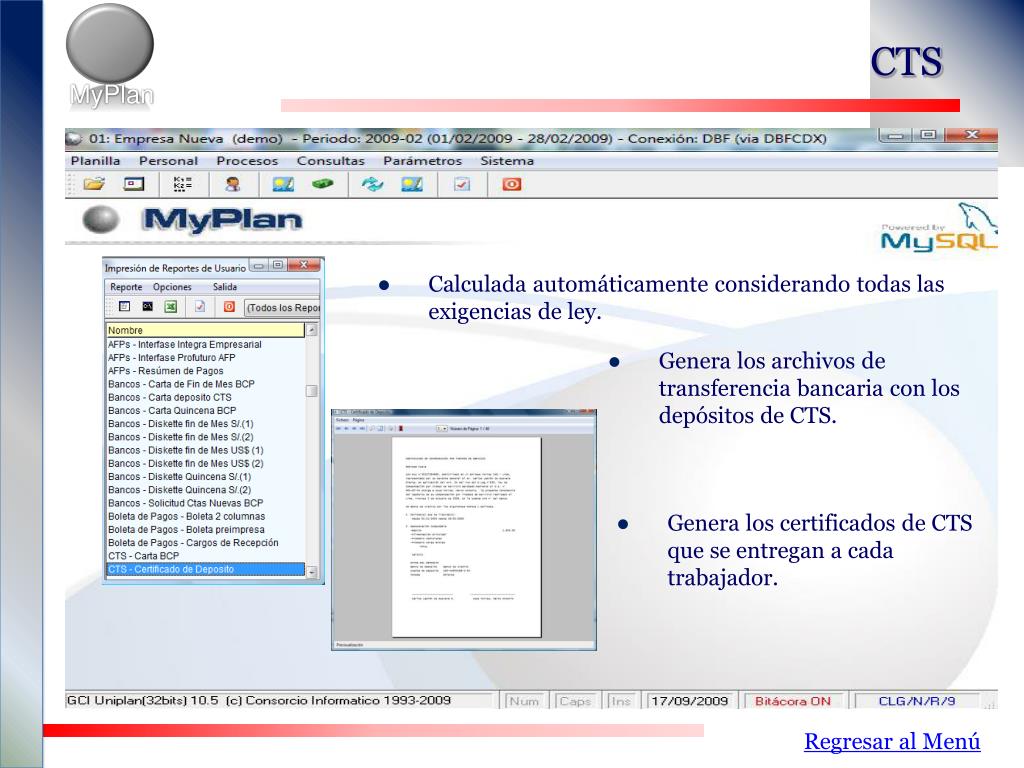Click the Caps status bar indicator
The image size is (1024, 768).
(575, 701)
